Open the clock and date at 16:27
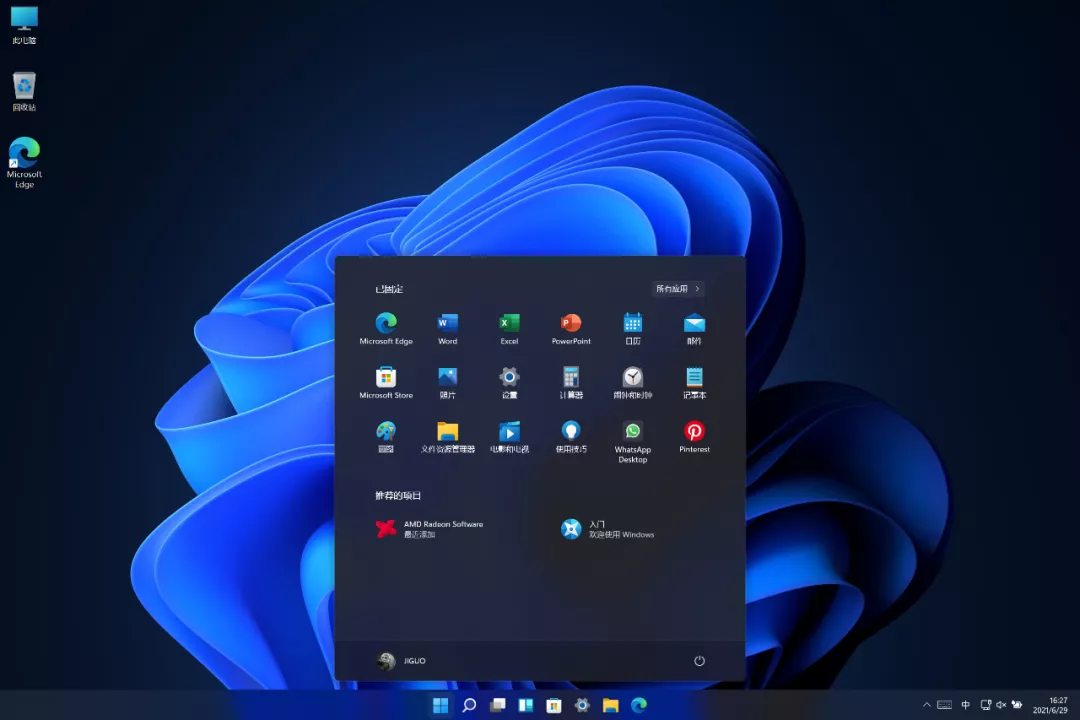 coord(1050,705)
